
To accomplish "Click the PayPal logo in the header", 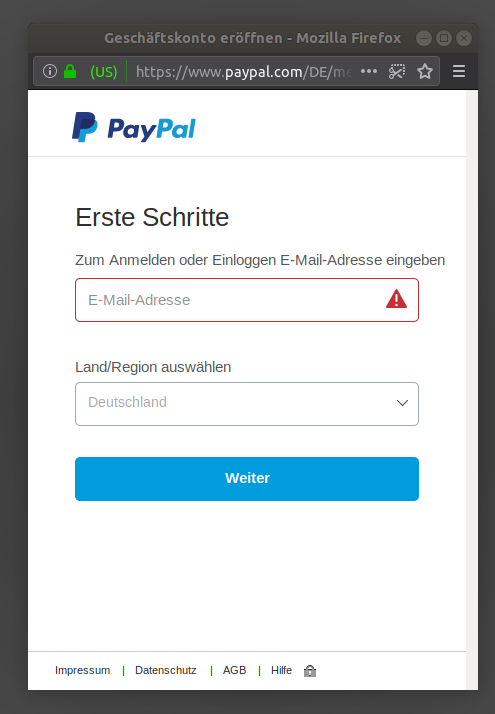I will point(134,127).
